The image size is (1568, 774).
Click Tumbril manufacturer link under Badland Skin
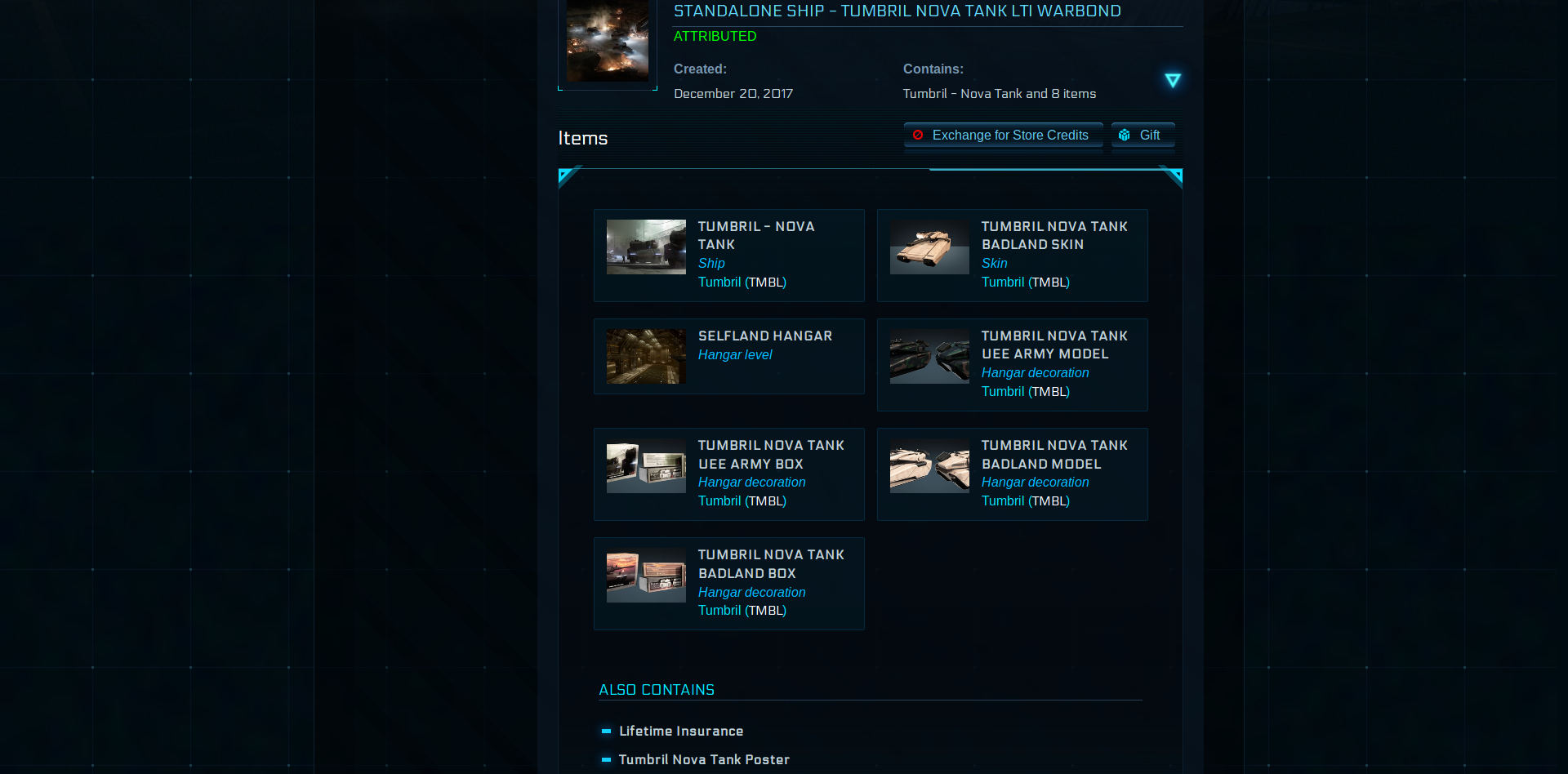[x=1002, y=282]
